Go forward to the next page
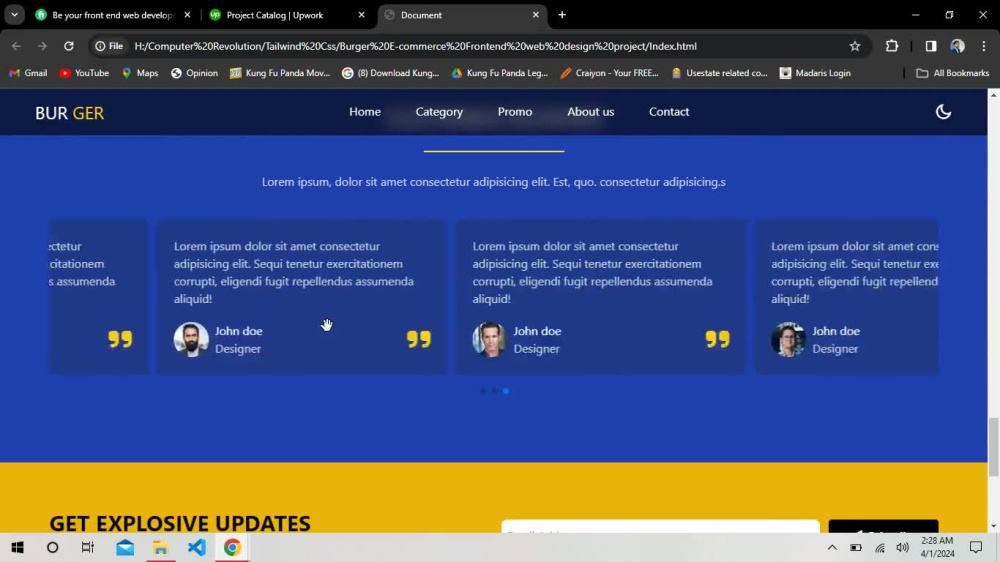The image size is (1000, 562). pos(42,46)
